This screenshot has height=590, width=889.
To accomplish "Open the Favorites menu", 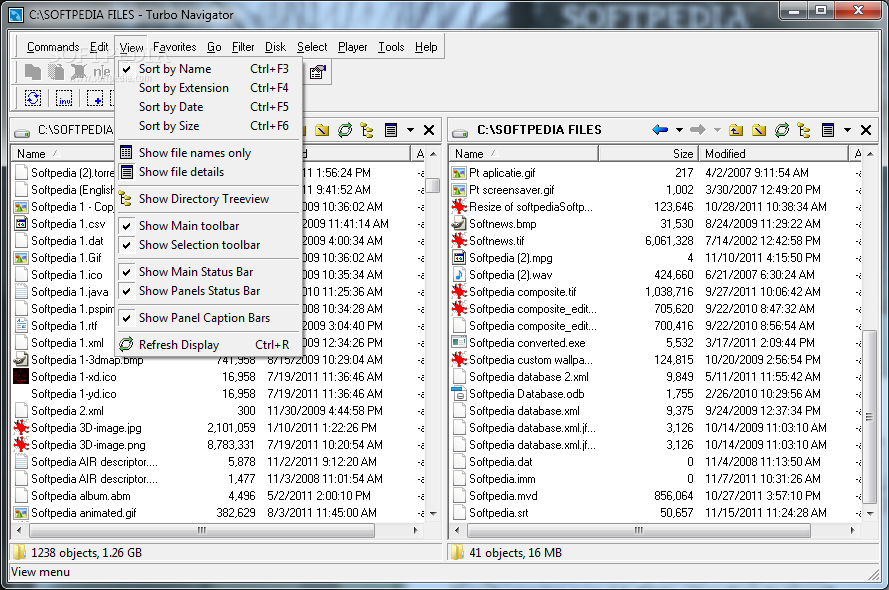I will (x=175, y=47).
